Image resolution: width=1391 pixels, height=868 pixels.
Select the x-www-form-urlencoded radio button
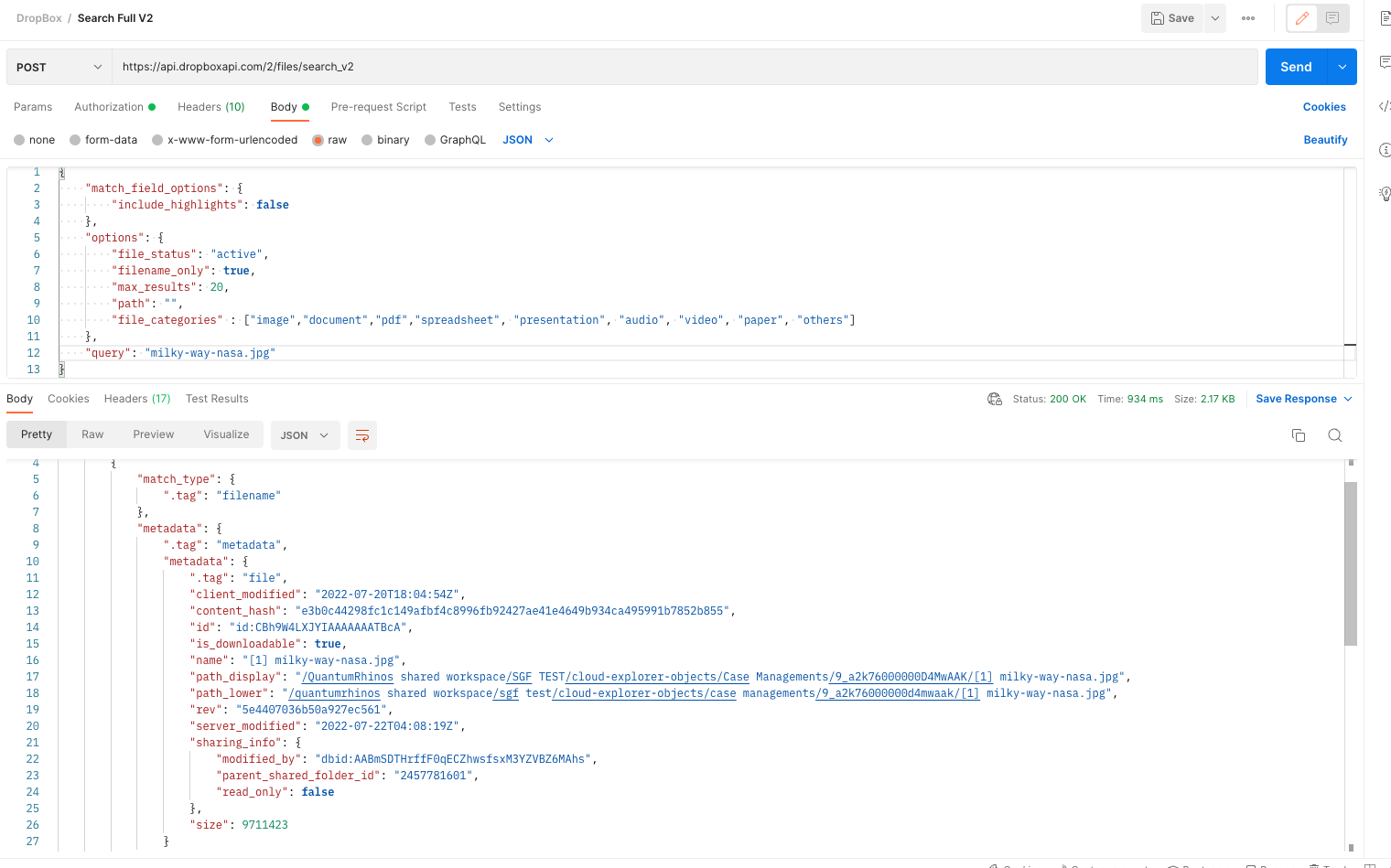(157, 140)
